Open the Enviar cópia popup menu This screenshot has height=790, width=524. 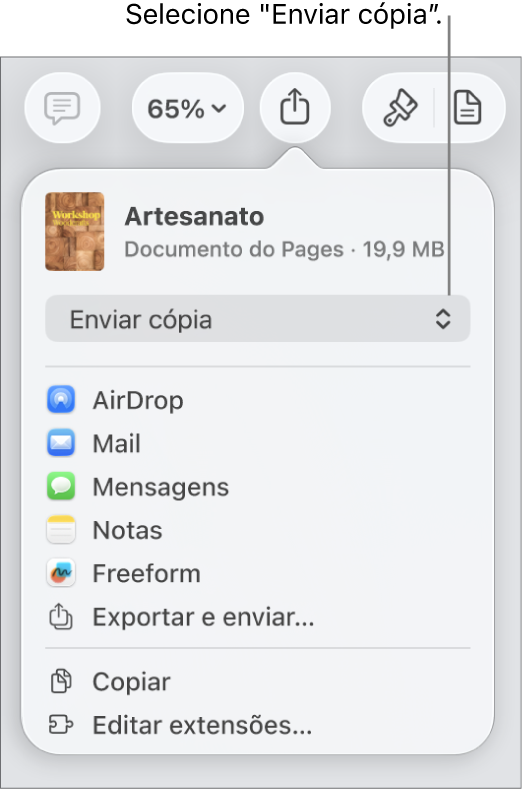pyautogui.click(x=257, y=319)
